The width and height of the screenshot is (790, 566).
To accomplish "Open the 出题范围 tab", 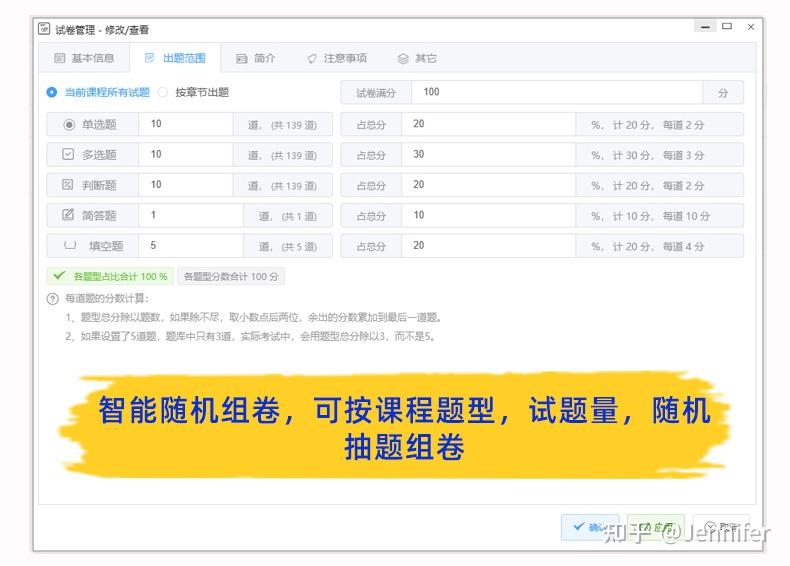I will click(x=175, y=58).
